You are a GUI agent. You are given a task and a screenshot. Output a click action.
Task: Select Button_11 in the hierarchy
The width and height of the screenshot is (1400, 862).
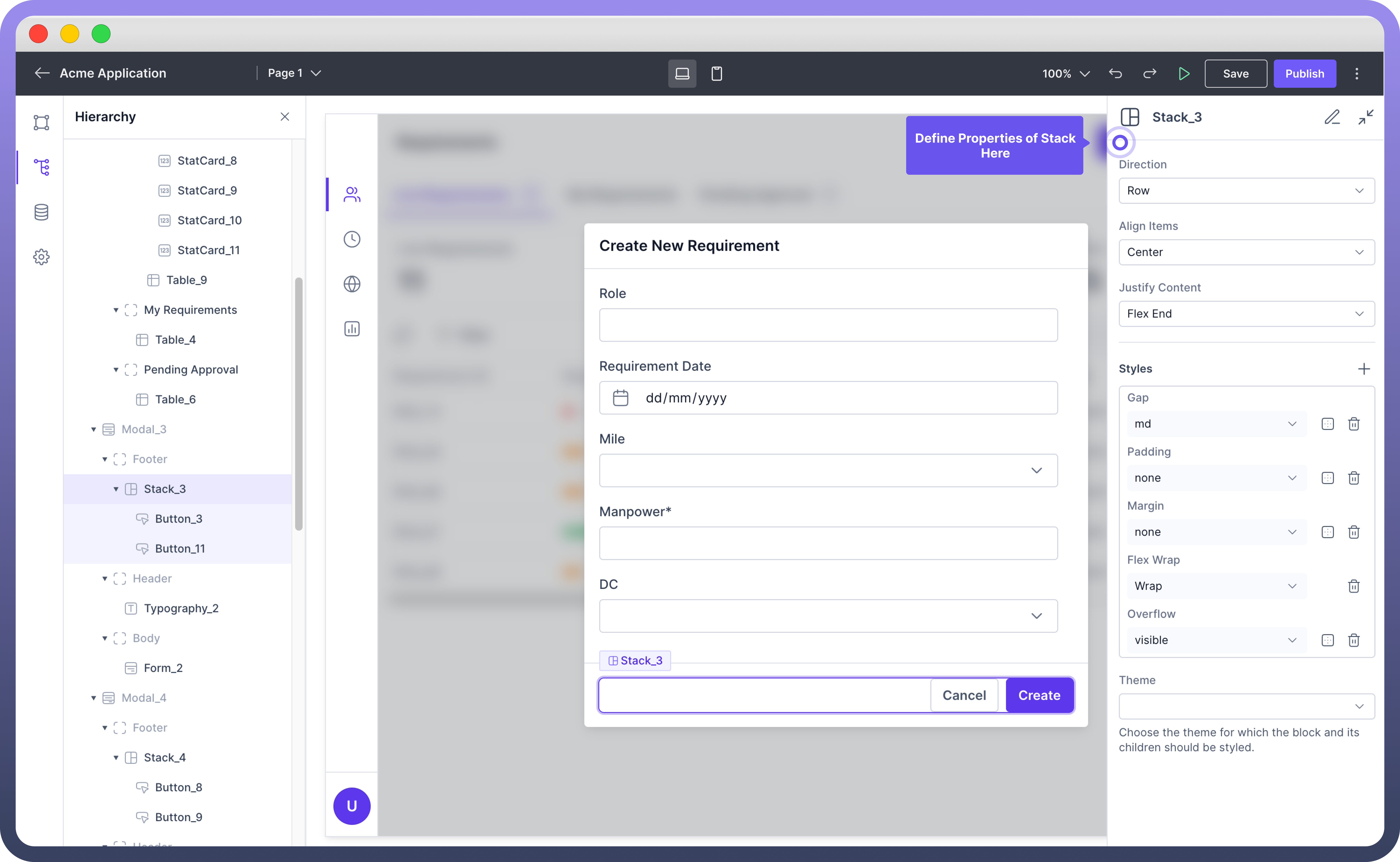(180, 548)
